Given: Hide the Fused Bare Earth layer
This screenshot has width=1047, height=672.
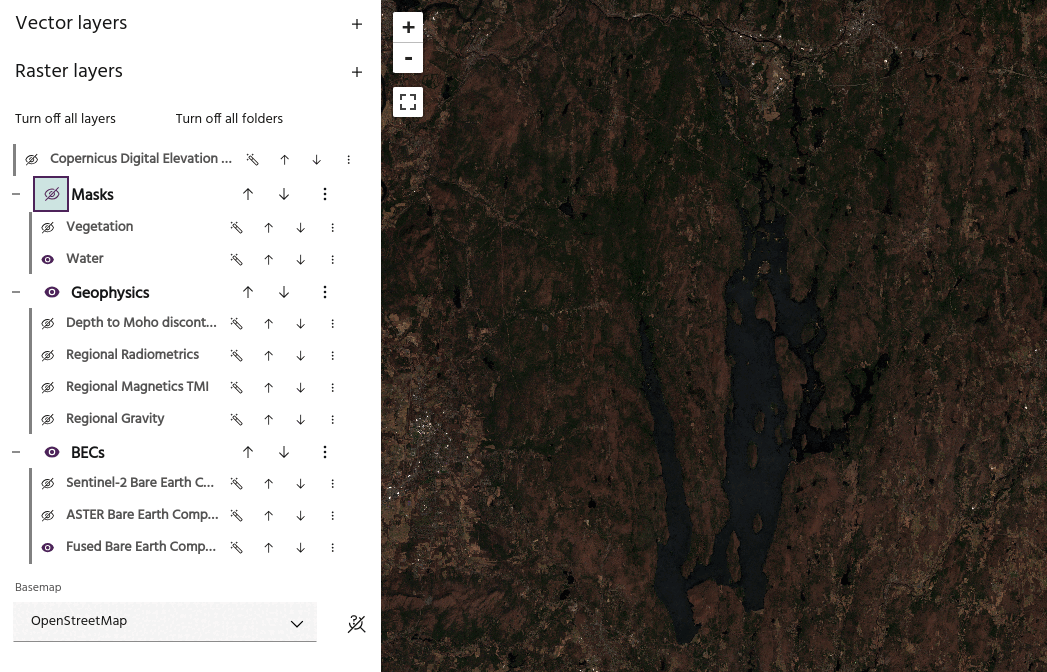Looking at the screenshot, I should 47,547.
